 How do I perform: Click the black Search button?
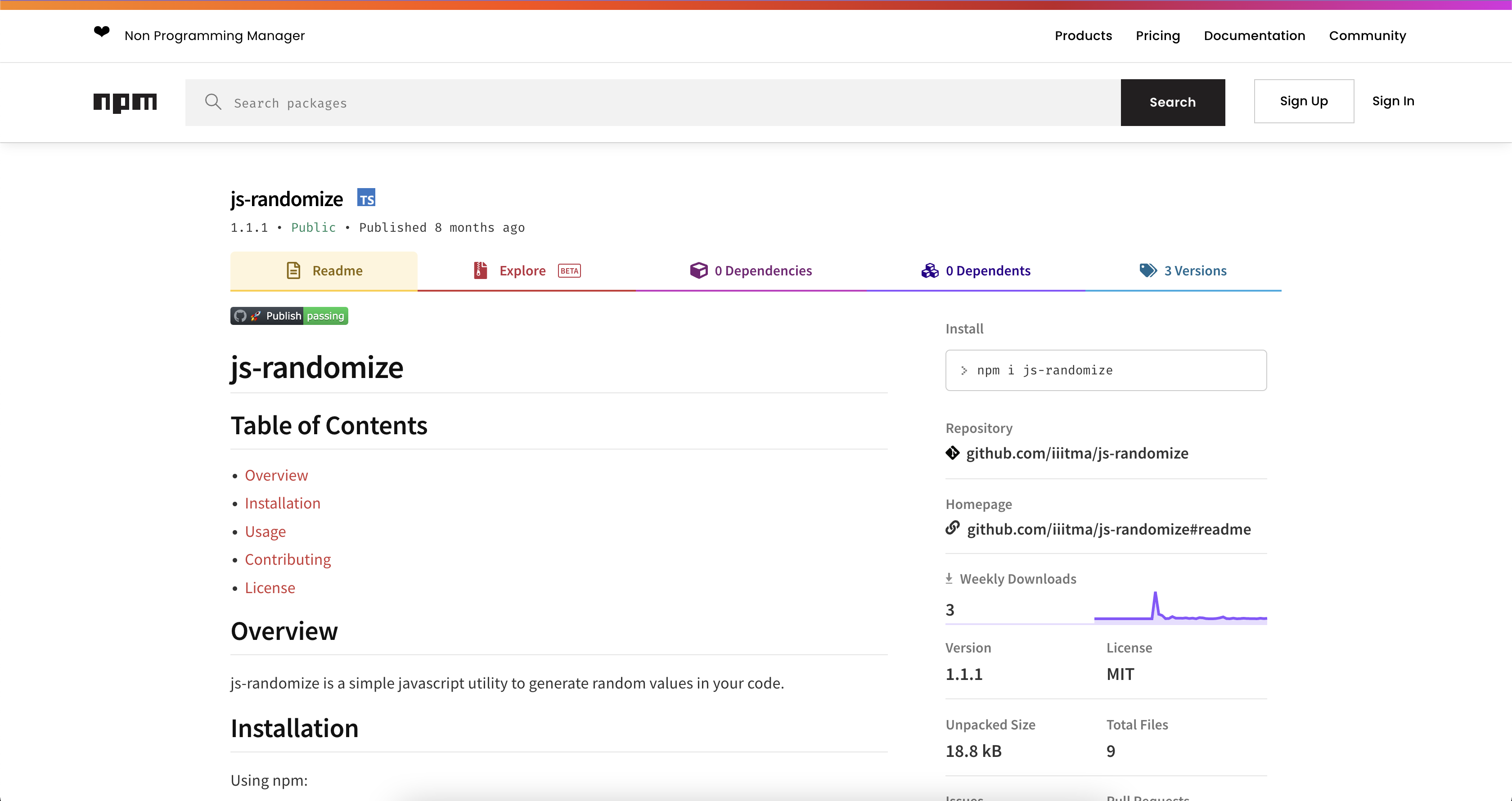[x=1173, y=102]
